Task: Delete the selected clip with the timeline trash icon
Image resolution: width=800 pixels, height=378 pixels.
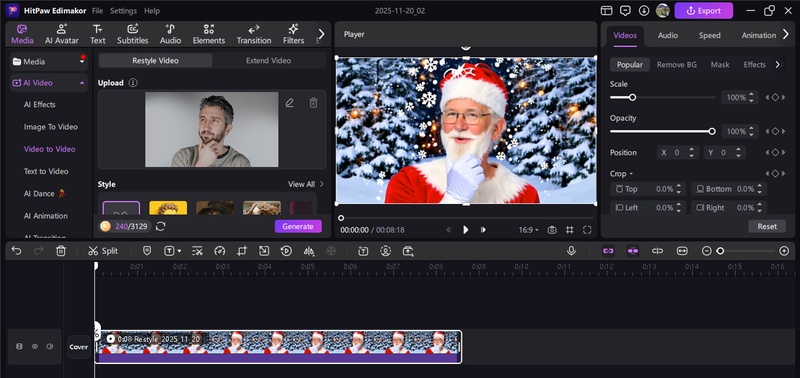Action: tap(61, 250)
